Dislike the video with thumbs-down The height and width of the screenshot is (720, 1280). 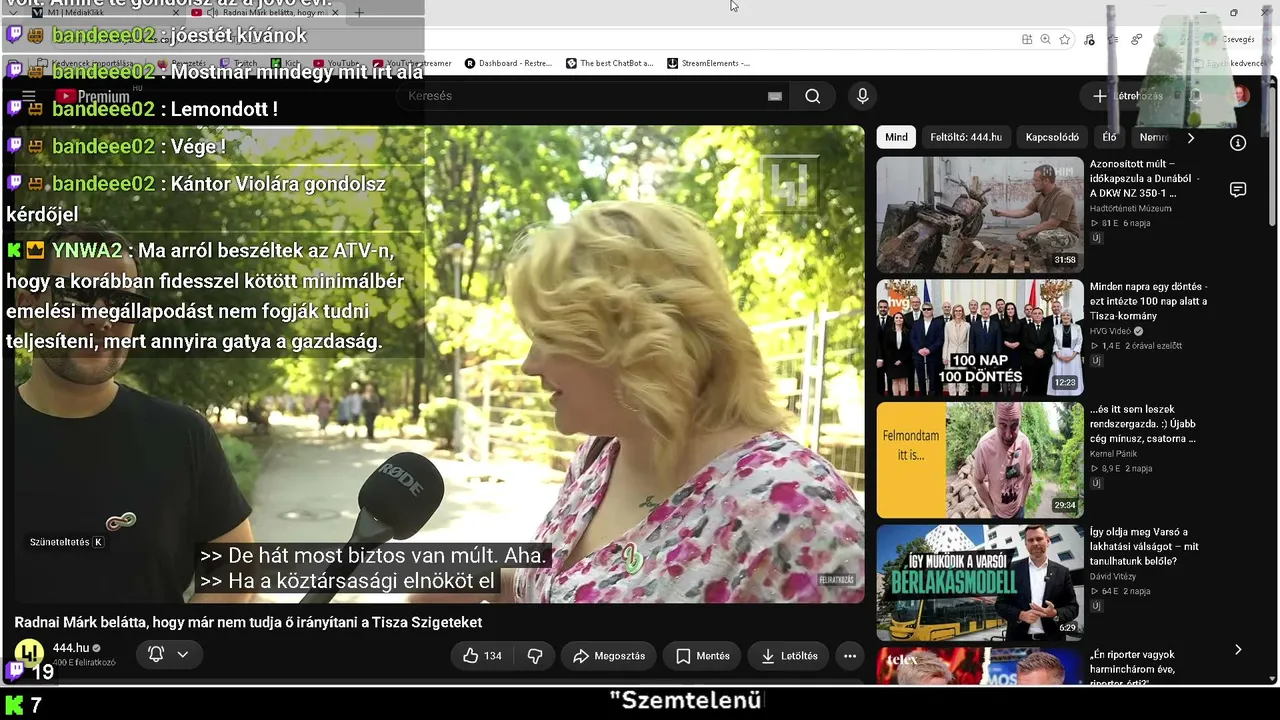535,656
